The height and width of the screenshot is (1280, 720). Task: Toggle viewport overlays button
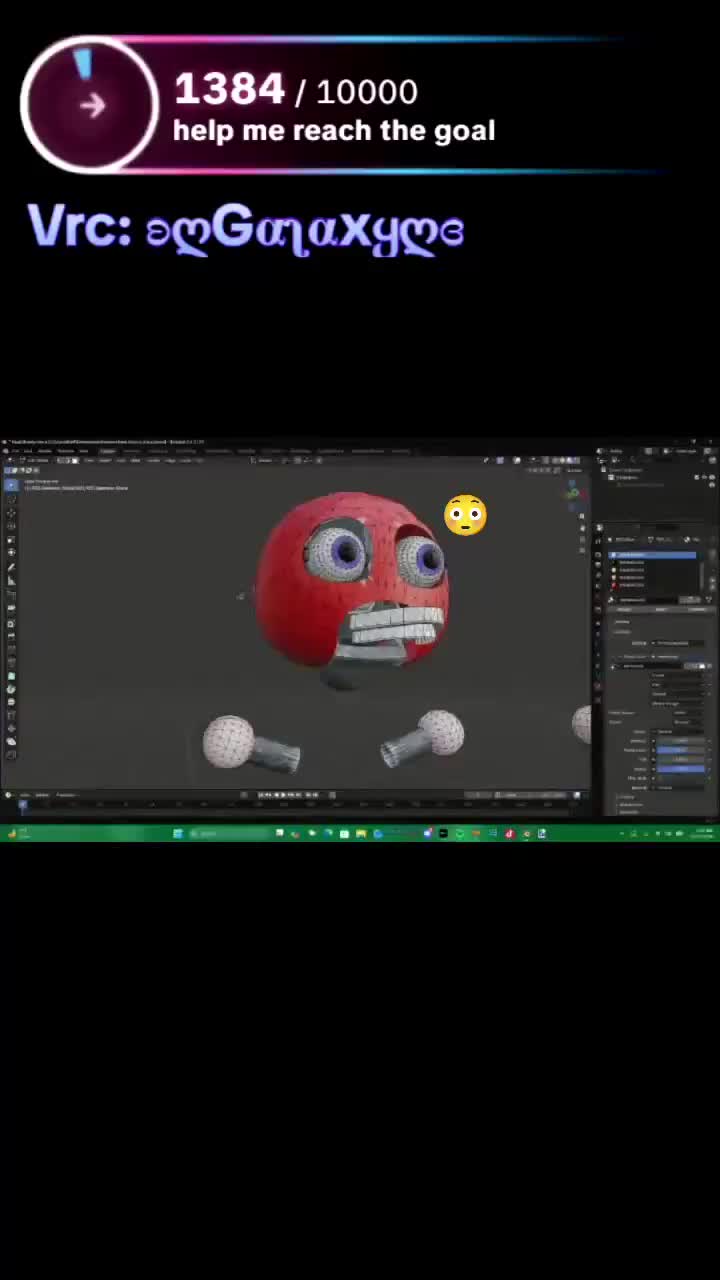[516, 460]
